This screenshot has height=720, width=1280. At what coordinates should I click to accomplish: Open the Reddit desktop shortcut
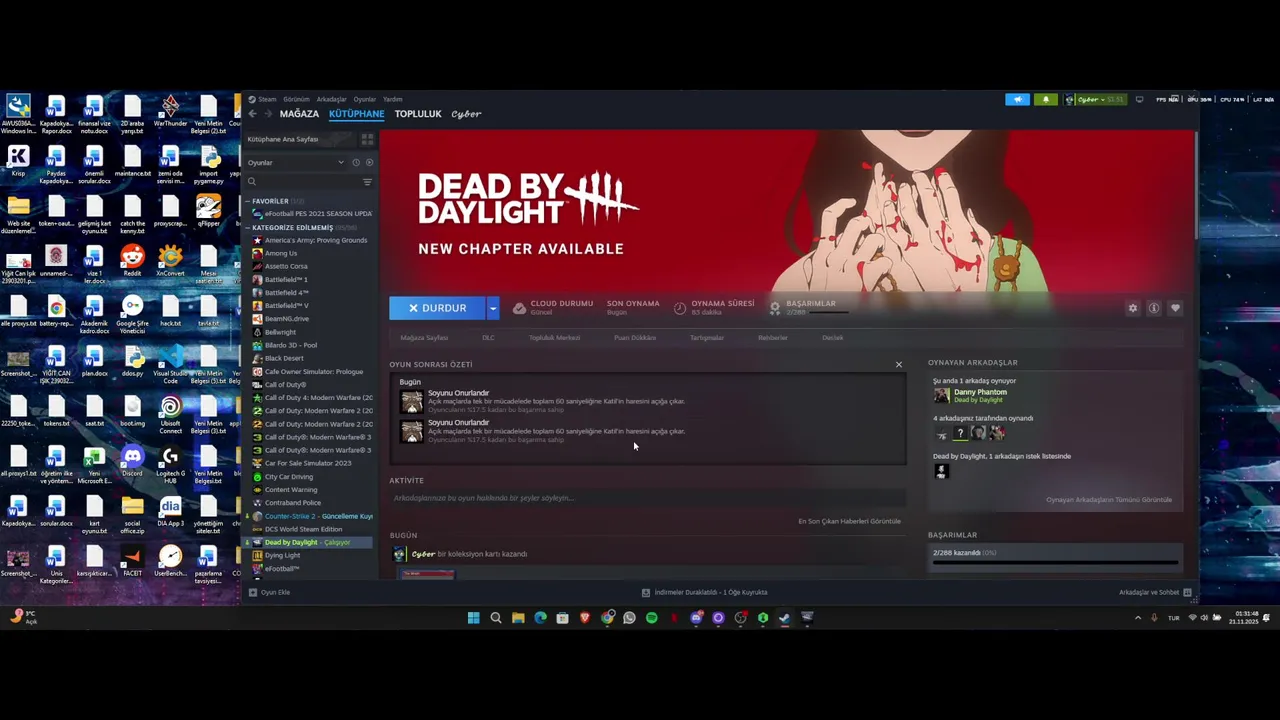(132, 261)
